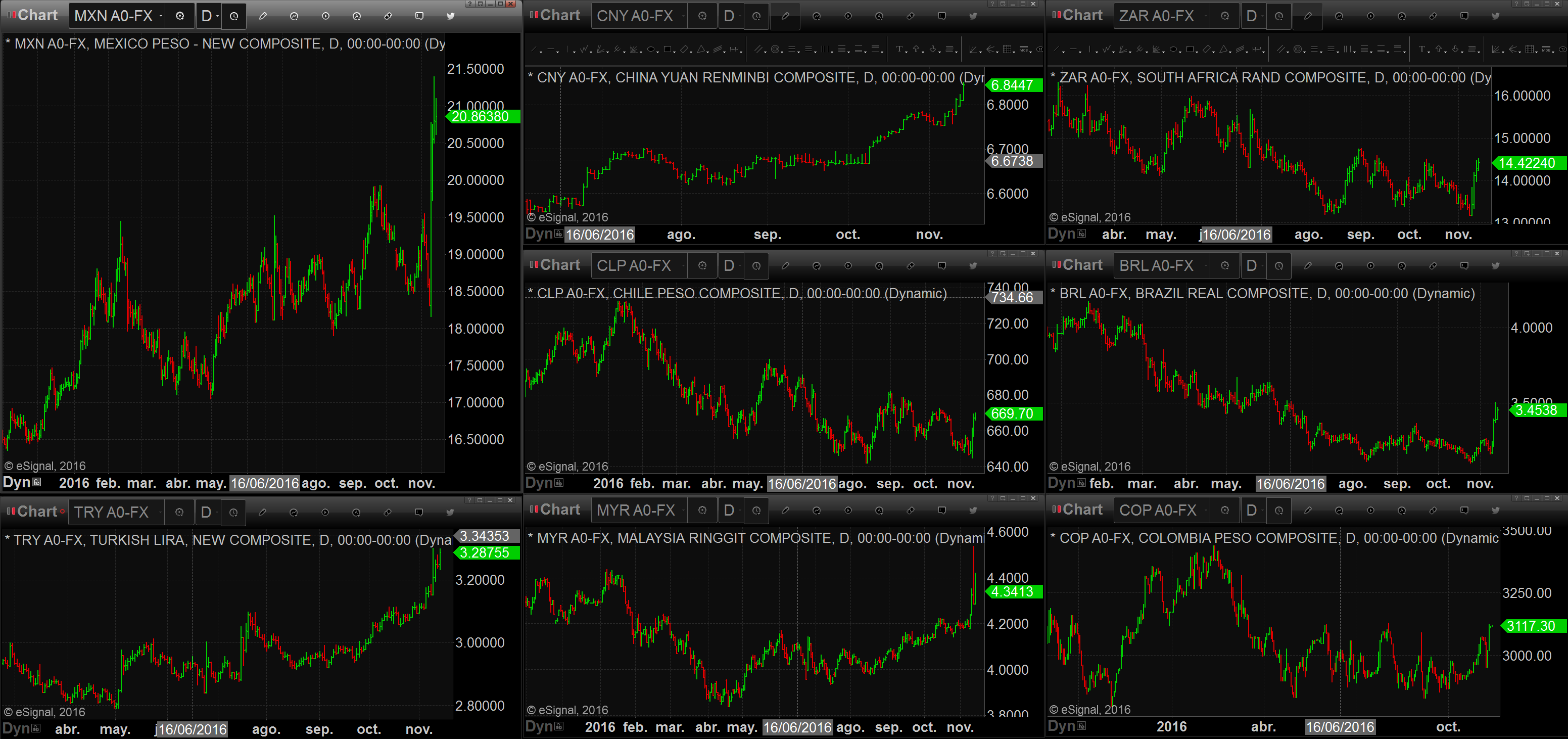Screen dimensions: 1568x739
Task: Open studies icon in MXN chart toolbar
Action: (x=294, y=16)
